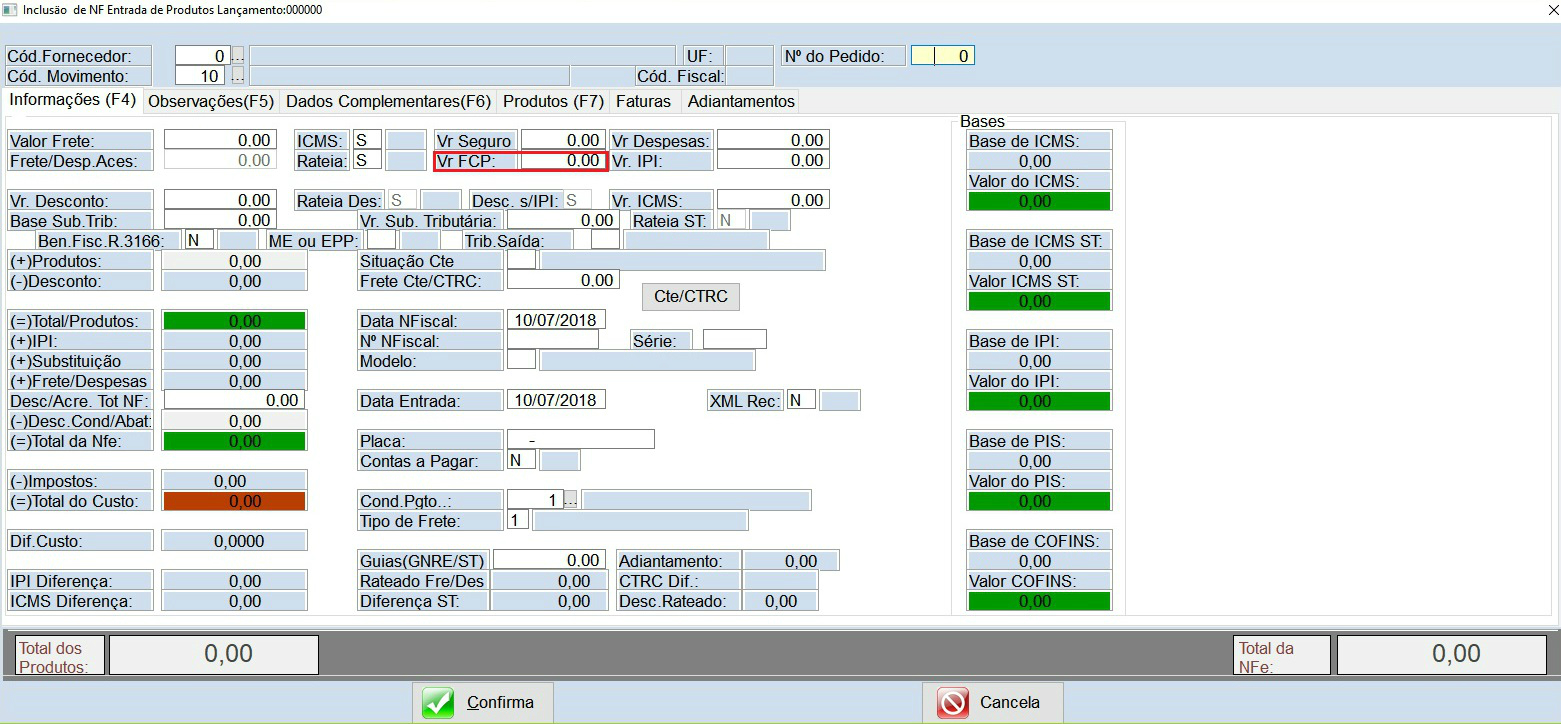Click the application icon in title bar
The height and width of the screenshot is (724, 1561).
(x=11, y=9)
